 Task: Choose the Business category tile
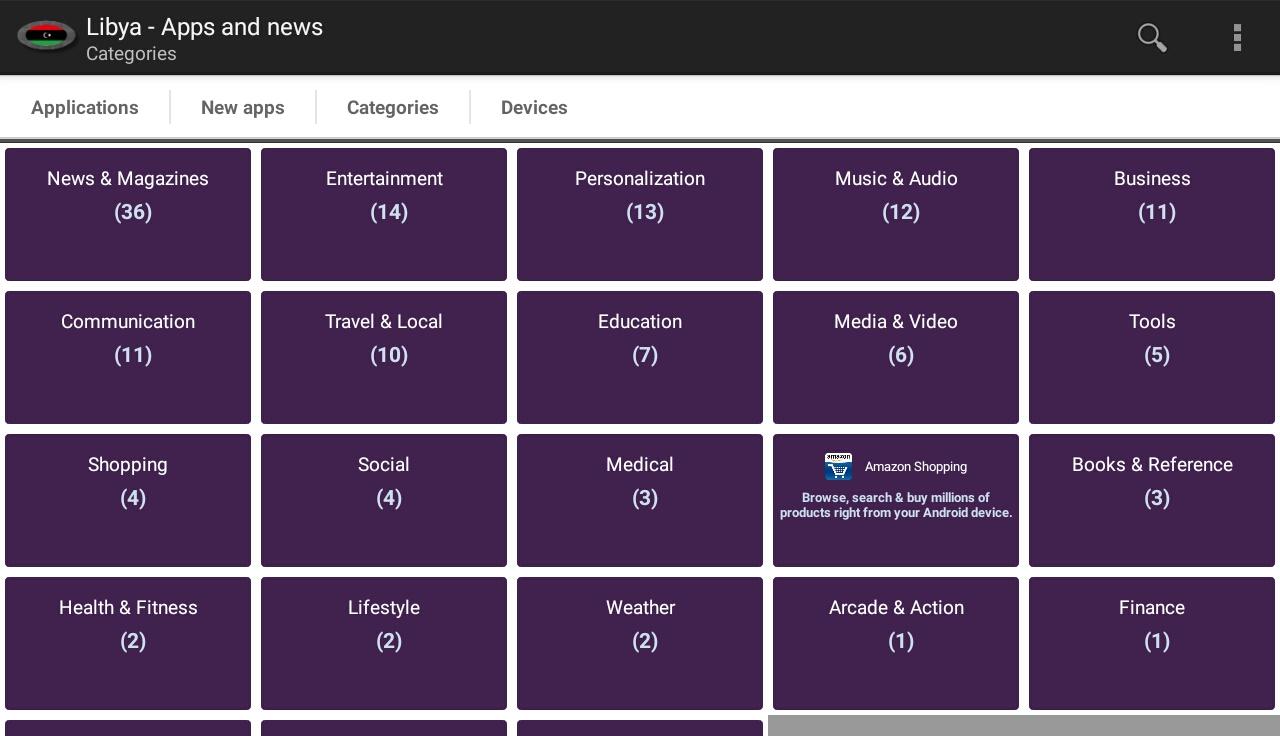[x=1152, y=214]
